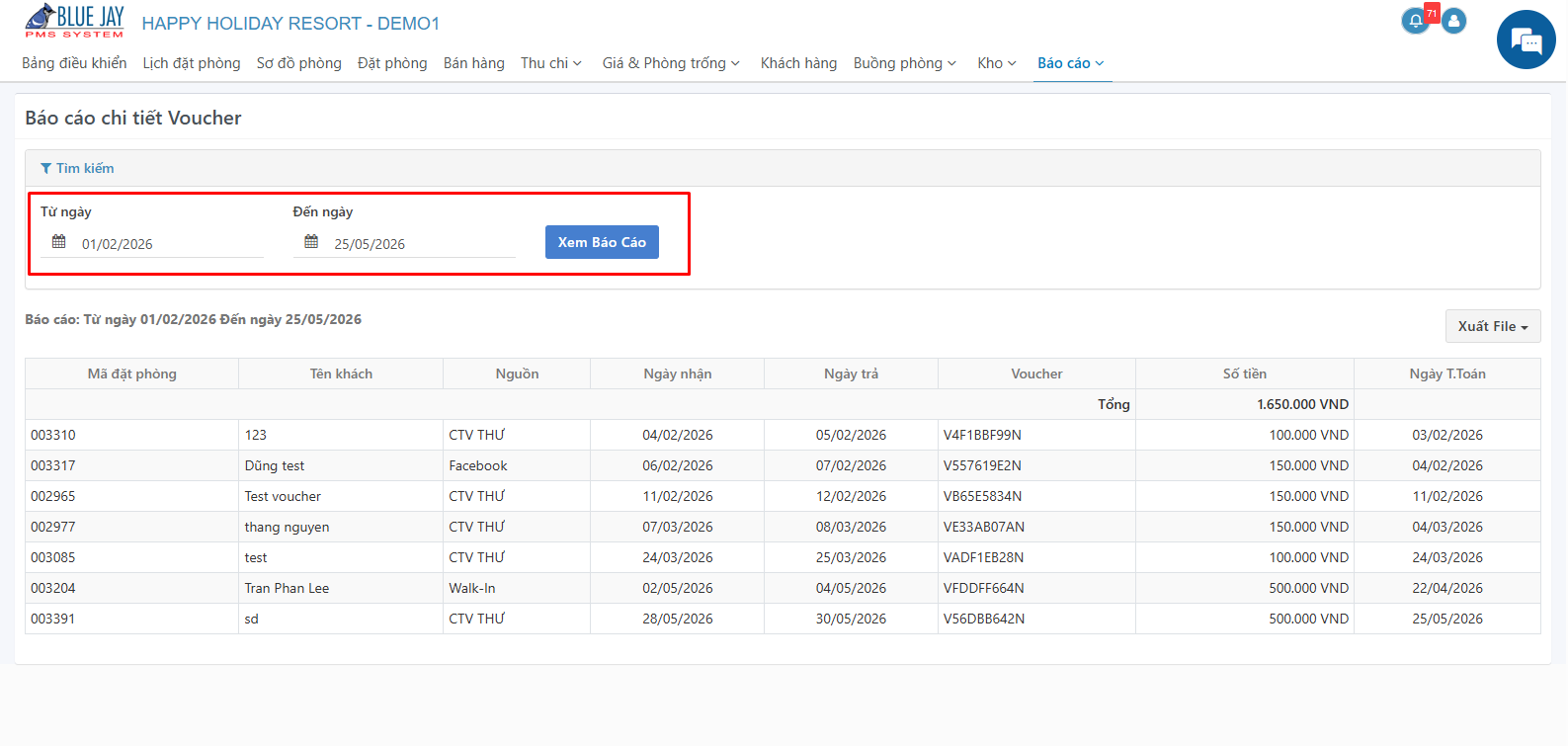Open the live chat bubble icon
The width and height of the screenshot is (1568, 746).
1527,40
